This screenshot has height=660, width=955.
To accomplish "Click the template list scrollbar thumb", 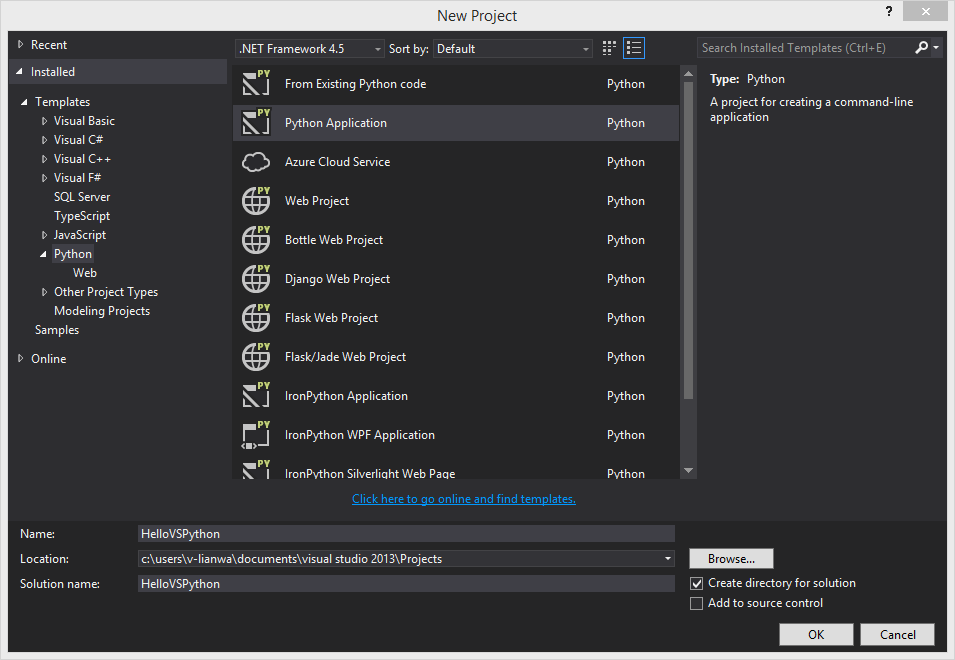I will pyautogui.click(x=688, y=240).
